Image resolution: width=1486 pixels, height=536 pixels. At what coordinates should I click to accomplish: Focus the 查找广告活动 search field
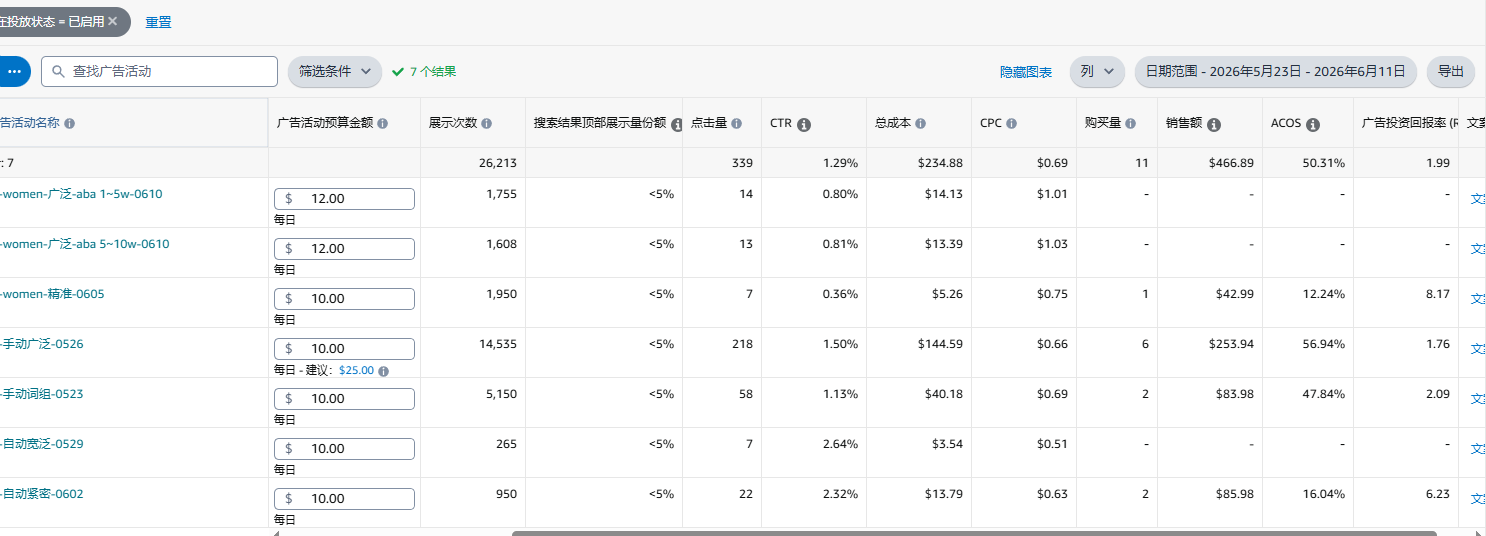pos(159,72)
